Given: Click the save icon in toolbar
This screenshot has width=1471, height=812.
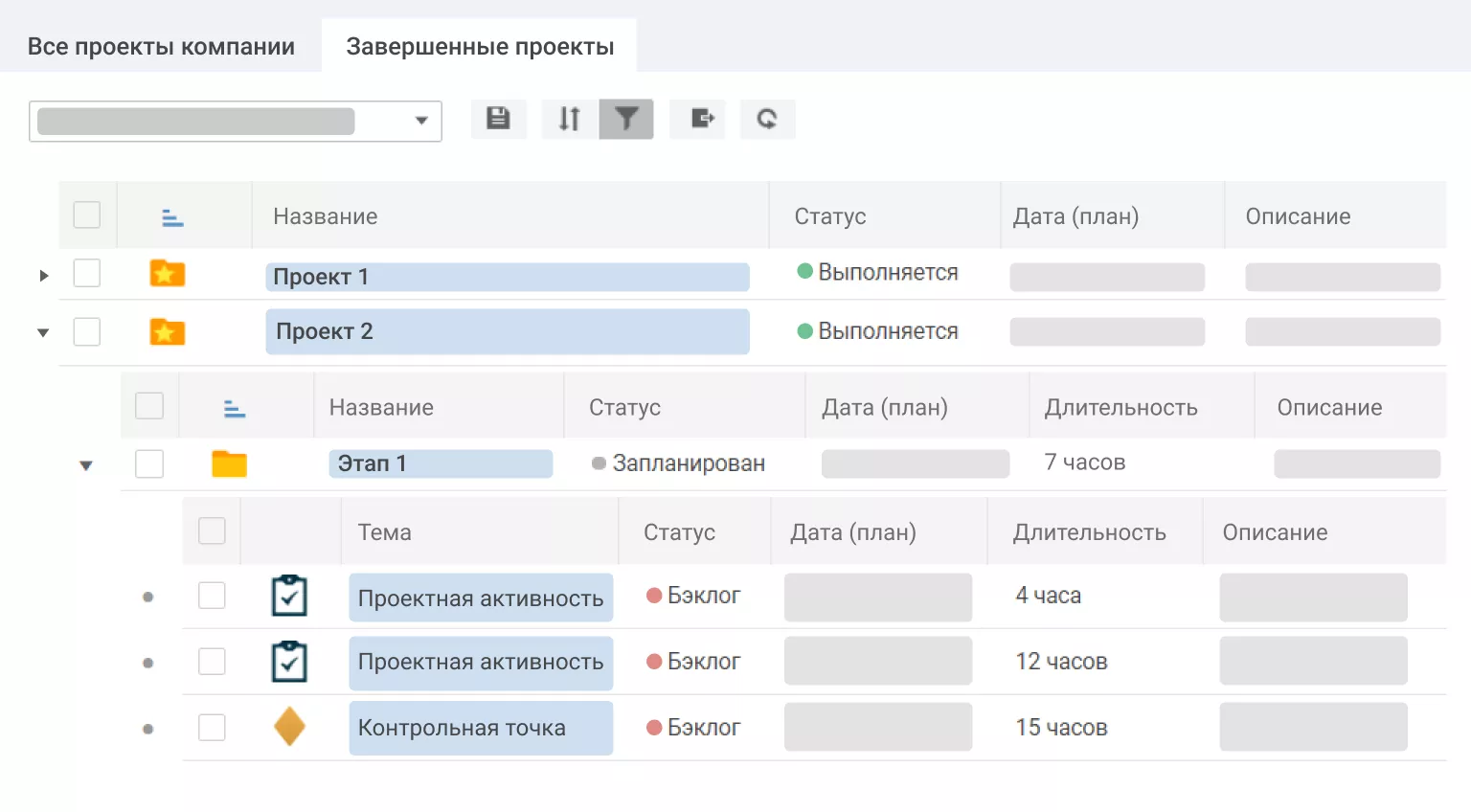Looking at the screenshot, I should 498,119.
